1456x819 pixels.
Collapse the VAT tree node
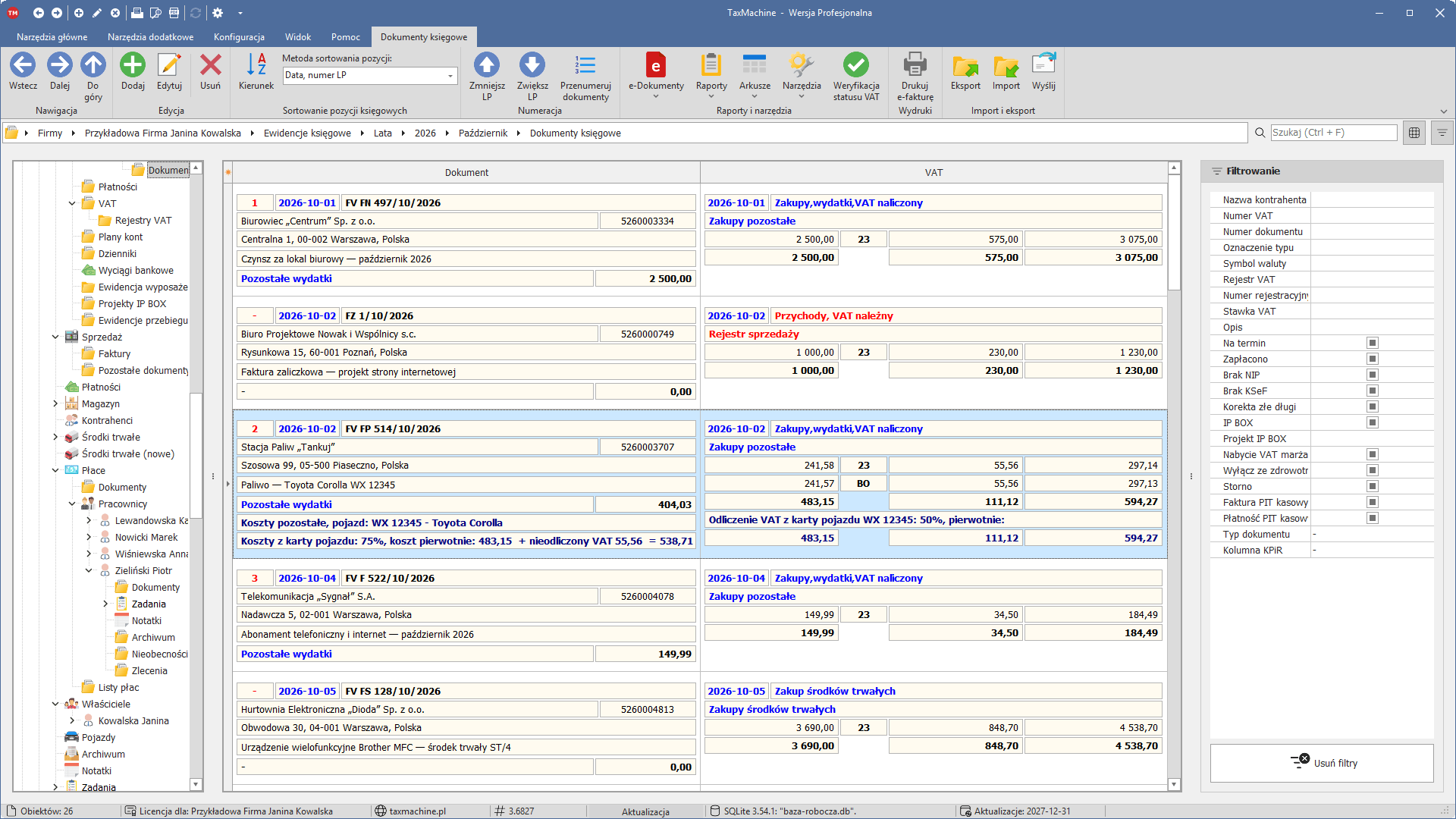click(72, 203)
